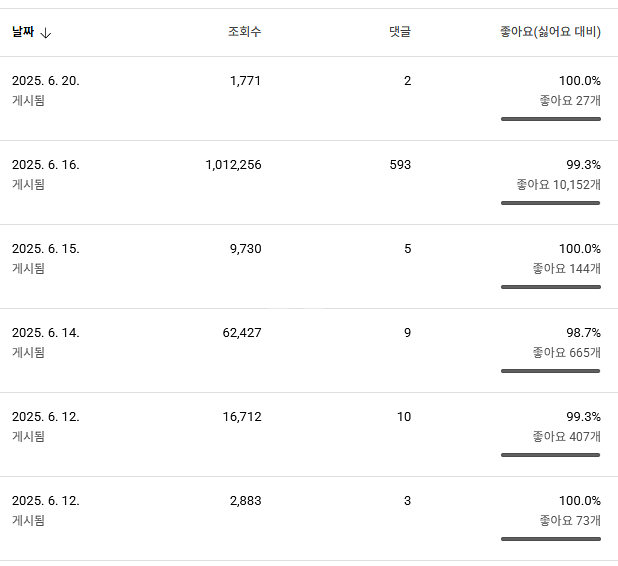Sort table by 날짜 column header
618x566 pixels.
(23, 32)
